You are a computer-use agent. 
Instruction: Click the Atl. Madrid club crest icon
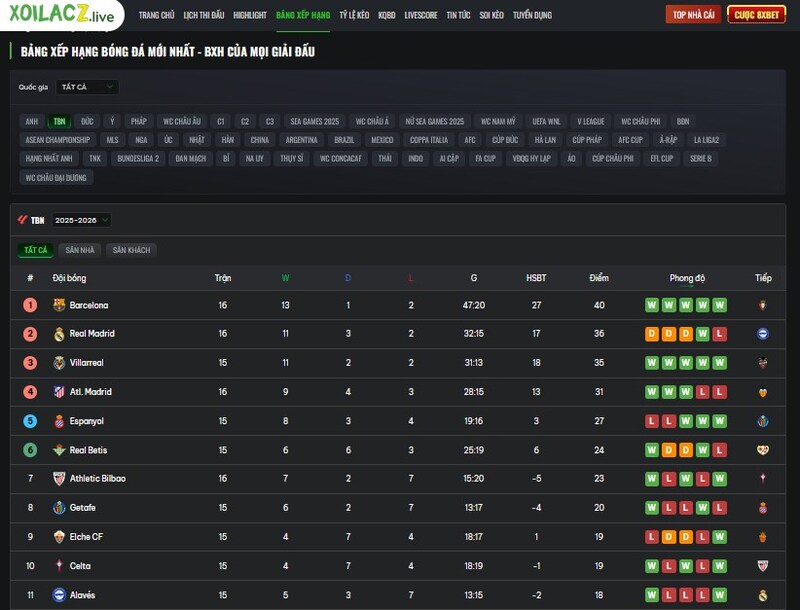pos(59,392)
